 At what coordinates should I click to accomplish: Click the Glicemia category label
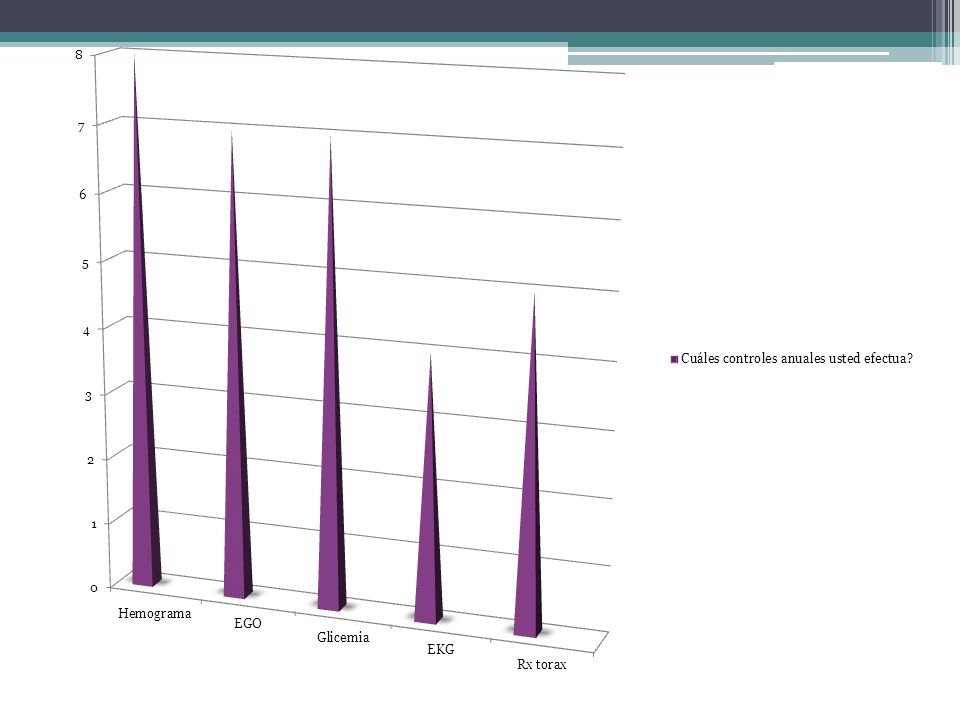point(343,637)
